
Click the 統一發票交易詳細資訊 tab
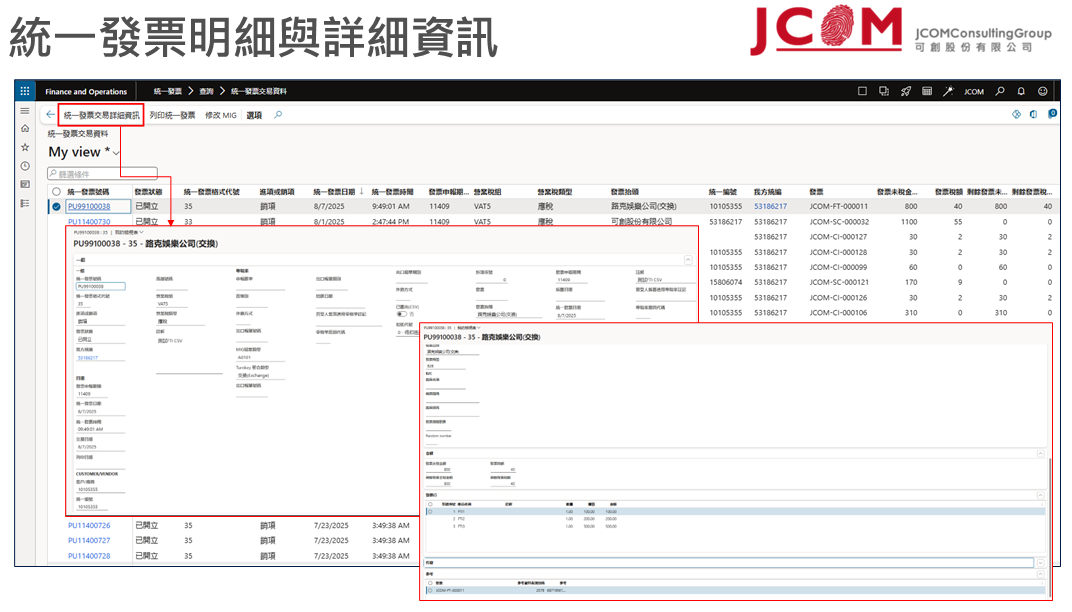click(x=101, y=115)
